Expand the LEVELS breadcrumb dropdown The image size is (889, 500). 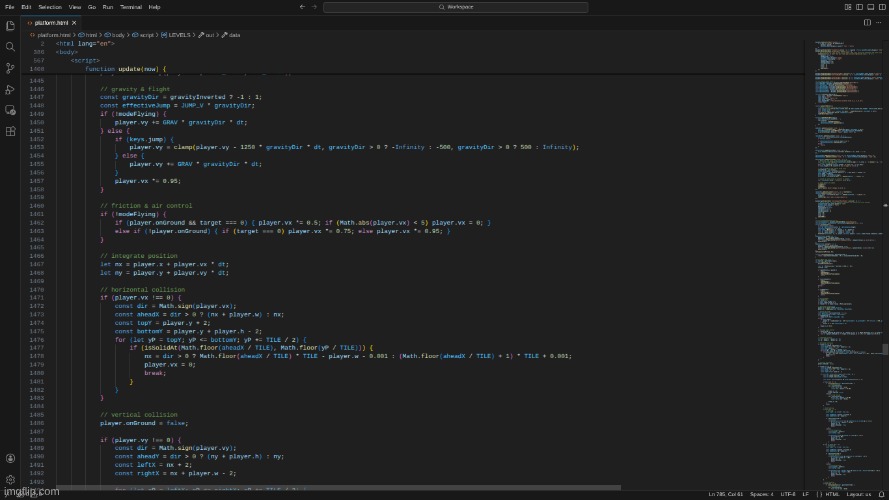pos(177,34)
